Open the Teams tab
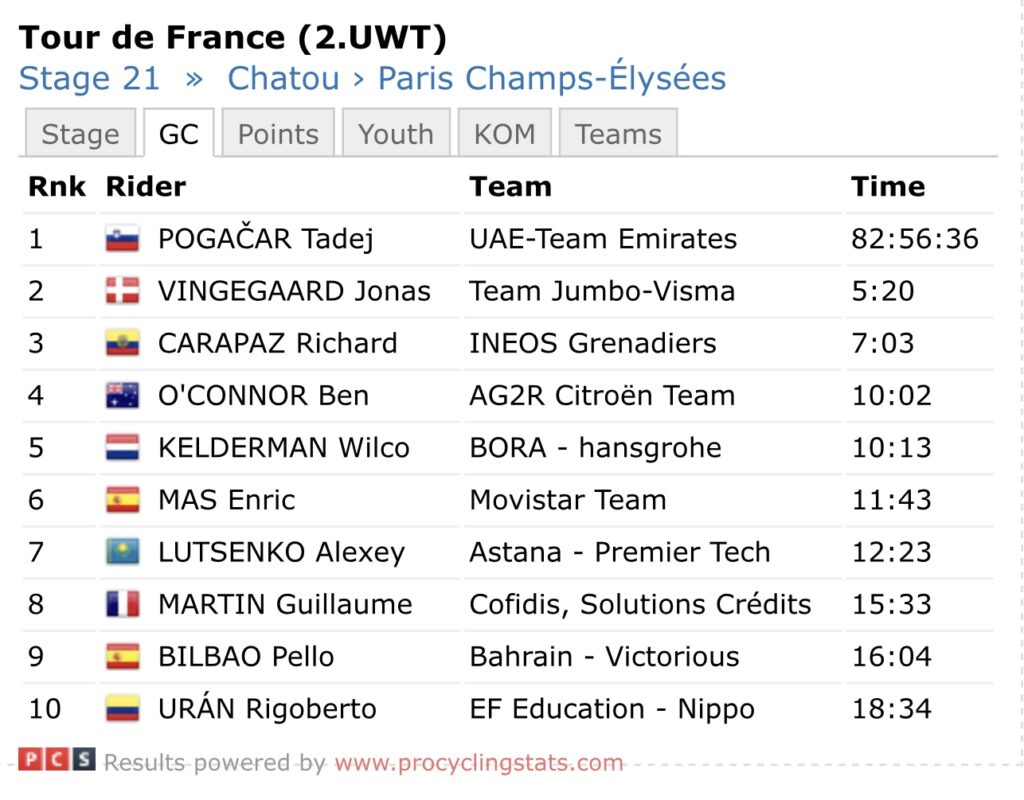 click(618, 134)
